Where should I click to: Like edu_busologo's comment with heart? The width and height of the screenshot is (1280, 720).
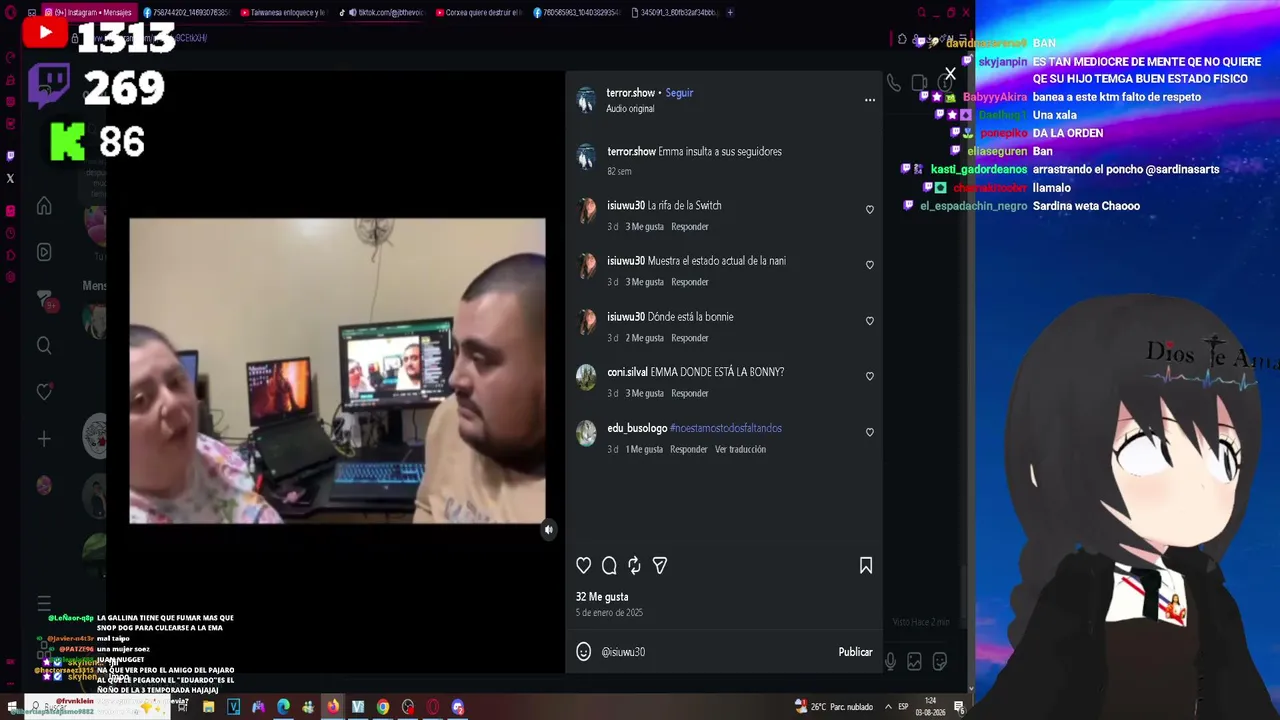pyautogui.click(x=870, y=432)
